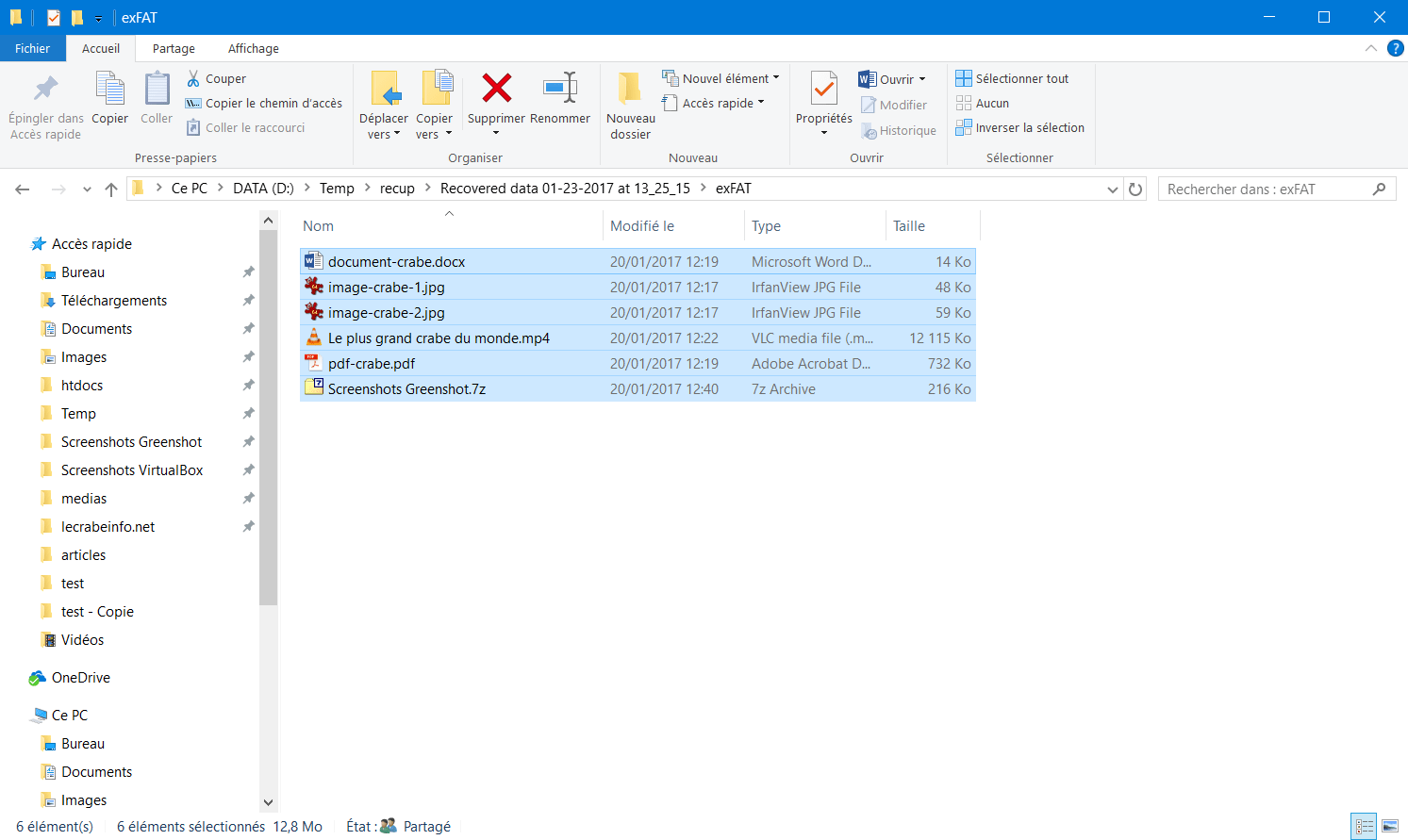Click the search magnifier icon
The image size is (1408, 840).
point(1379,189)
